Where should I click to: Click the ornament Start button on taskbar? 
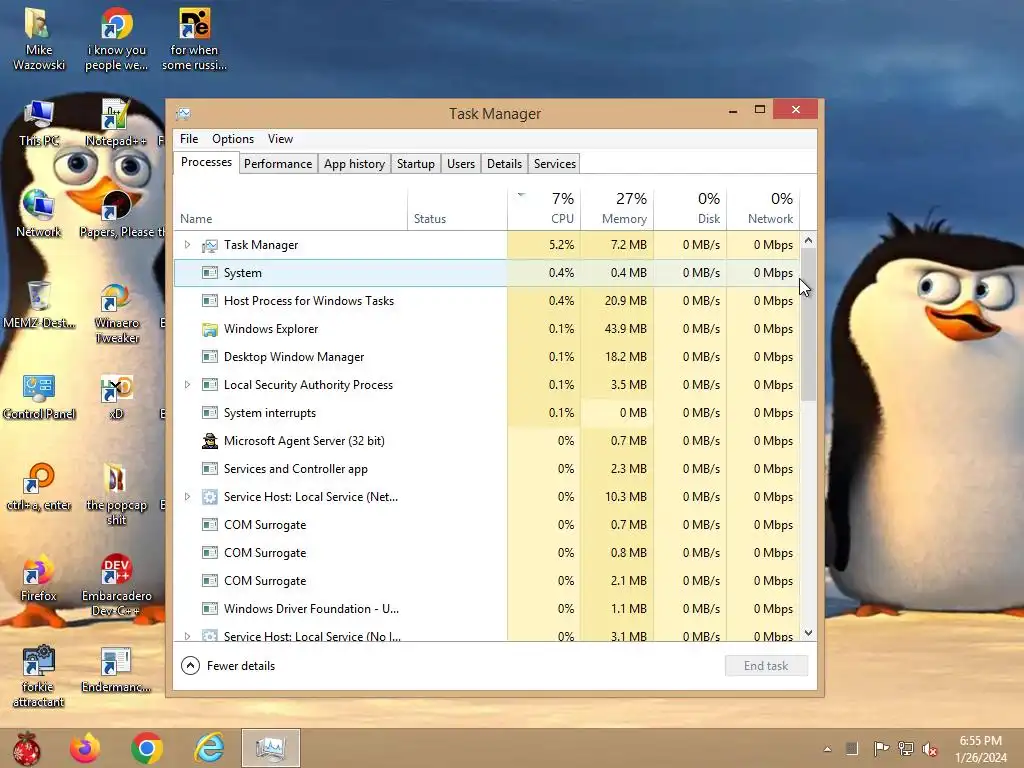pyautogui.click(x=27, y=748)
